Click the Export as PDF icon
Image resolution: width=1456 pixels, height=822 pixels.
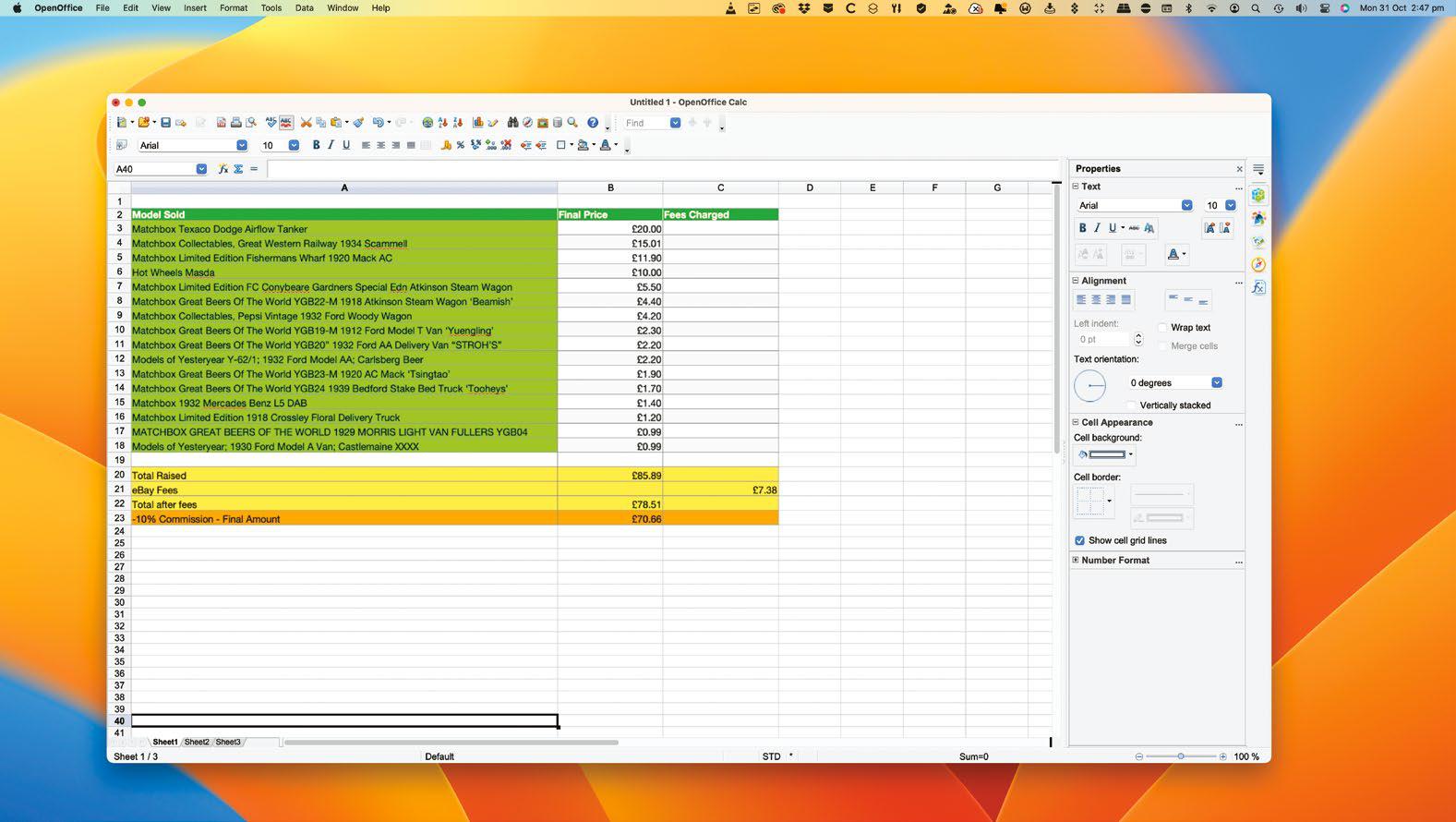tap(222, 123)
